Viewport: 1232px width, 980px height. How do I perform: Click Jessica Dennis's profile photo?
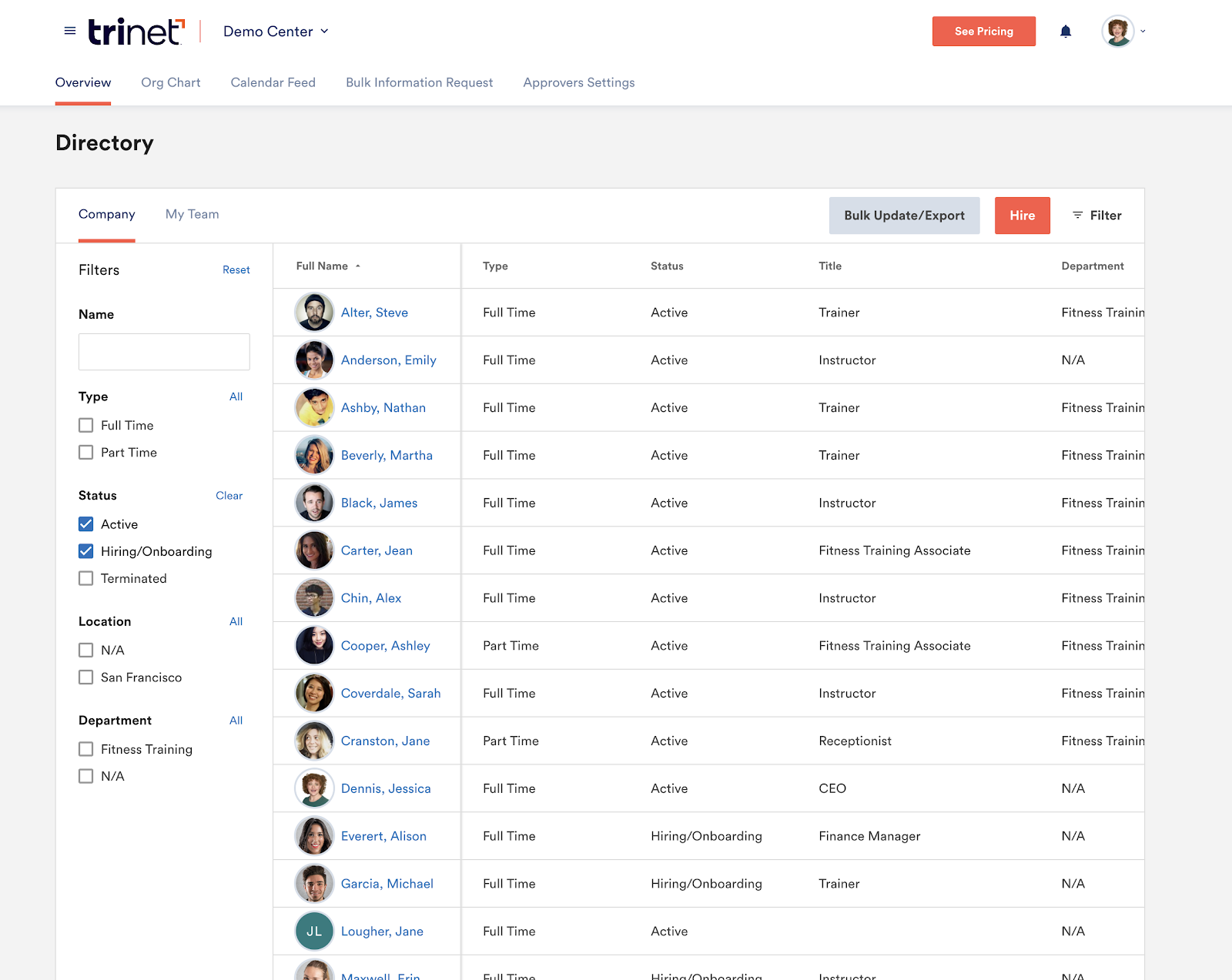coord(314,788)
